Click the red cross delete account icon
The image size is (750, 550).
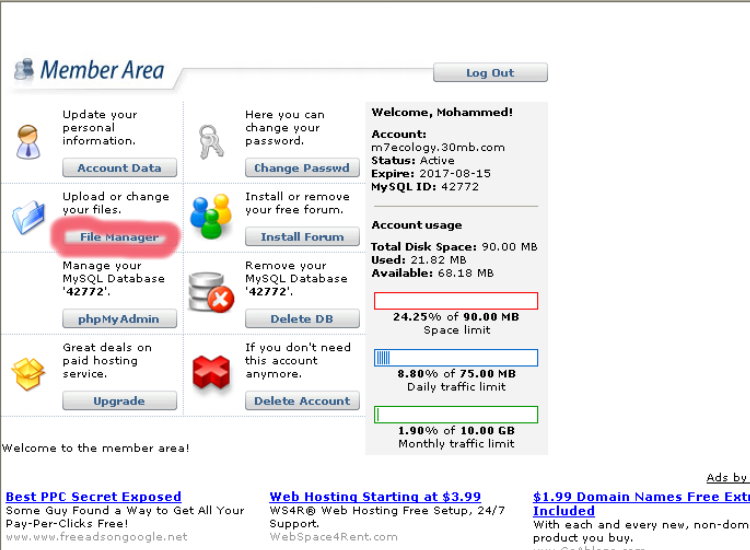coord(211,373)
